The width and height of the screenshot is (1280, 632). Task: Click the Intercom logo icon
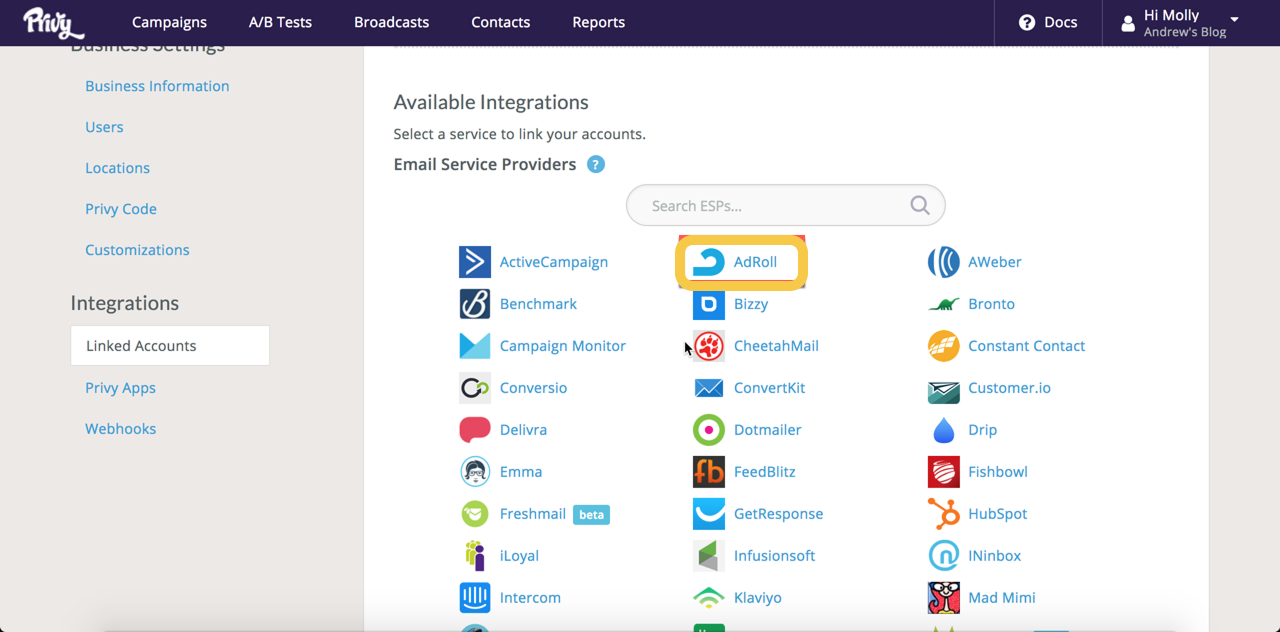click(474, 598)
